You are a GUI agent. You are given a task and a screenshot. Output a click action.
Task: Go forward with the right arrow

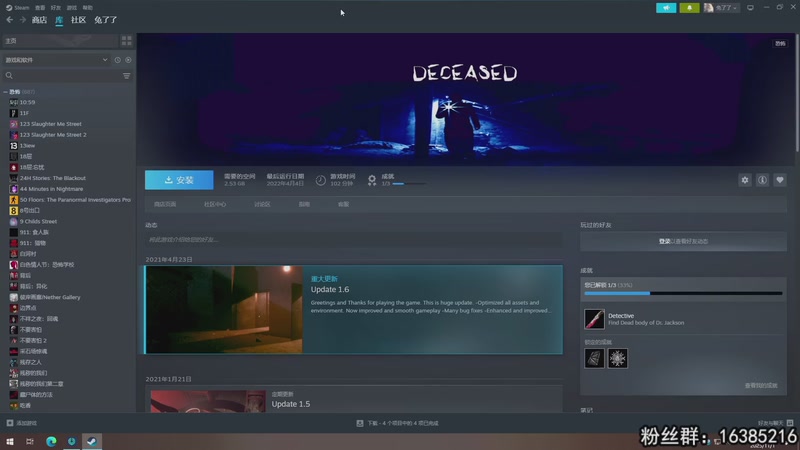(x=22, y=20)
